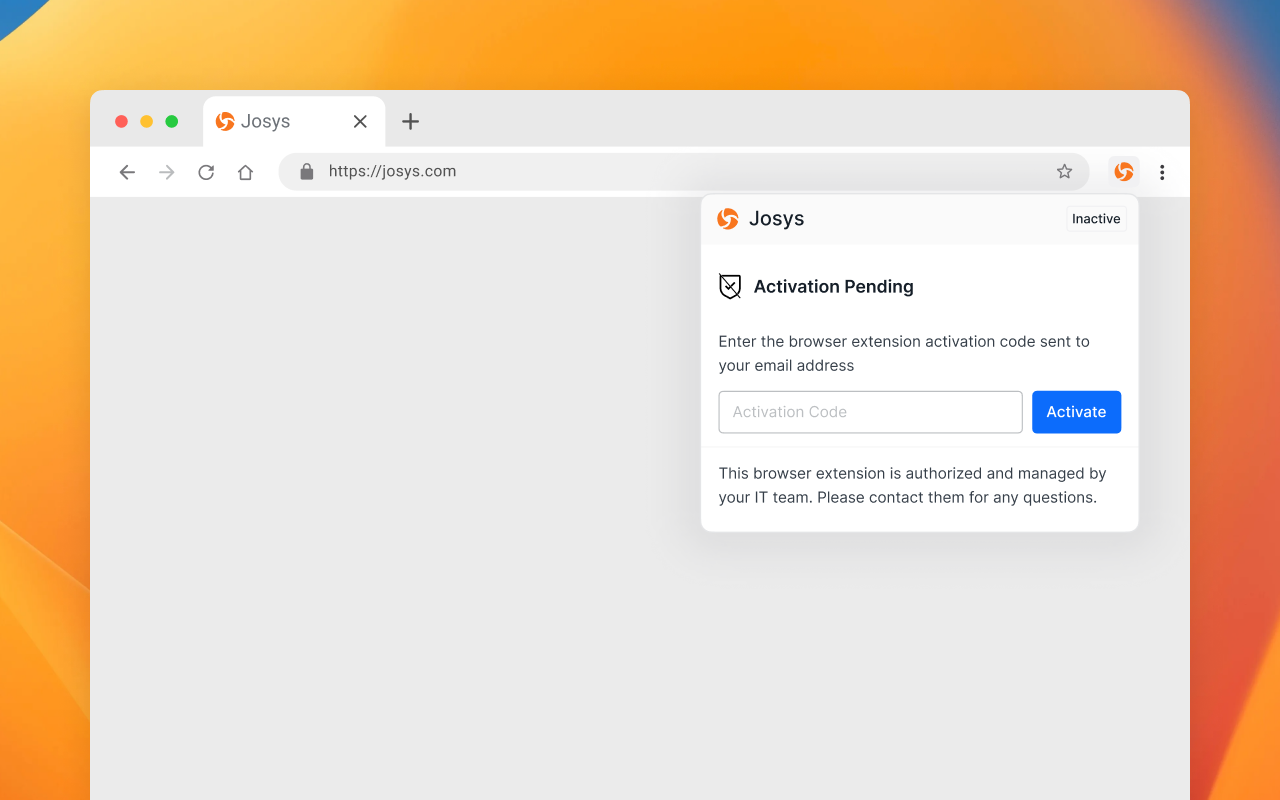Go back using the browser back arrow
The image size is (1280, 800).
click(x=127, y=172)
